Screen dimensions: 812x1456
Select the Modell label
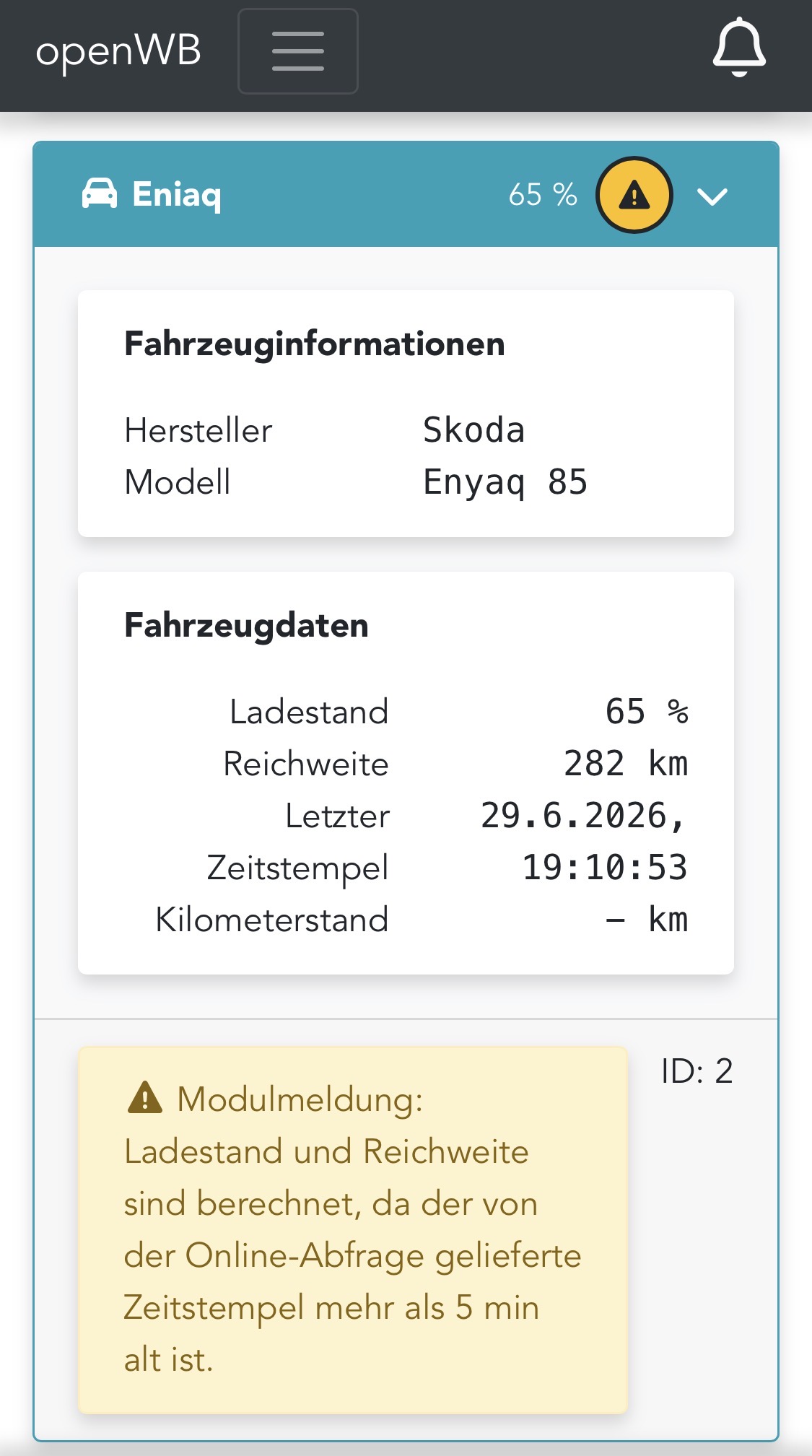[178, 482]
